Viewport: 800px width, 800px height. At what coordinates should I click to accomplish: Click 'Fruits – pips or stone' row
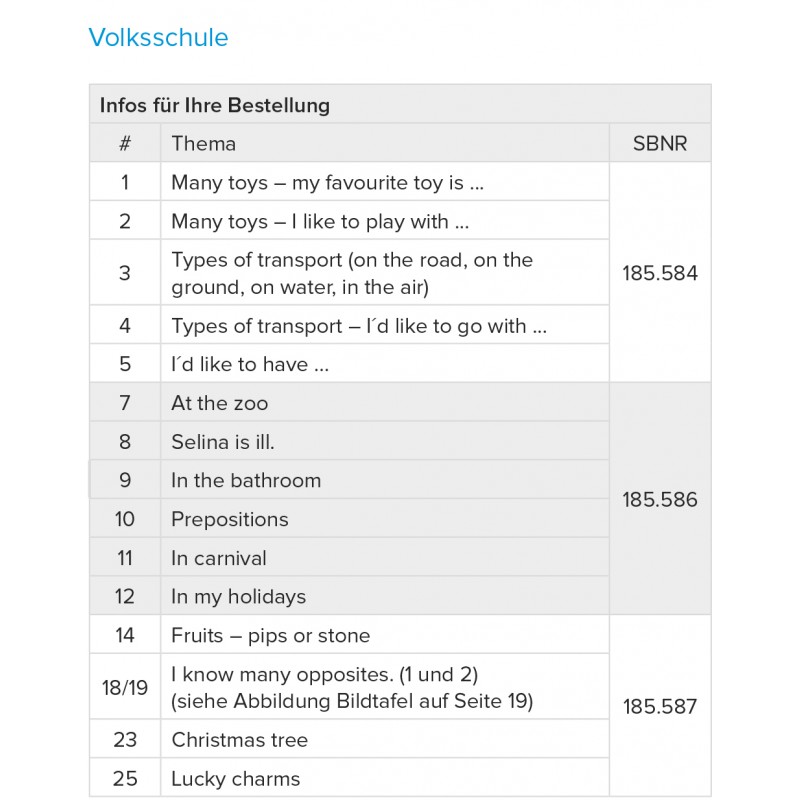pyautogui.click(x=270, y=636)
